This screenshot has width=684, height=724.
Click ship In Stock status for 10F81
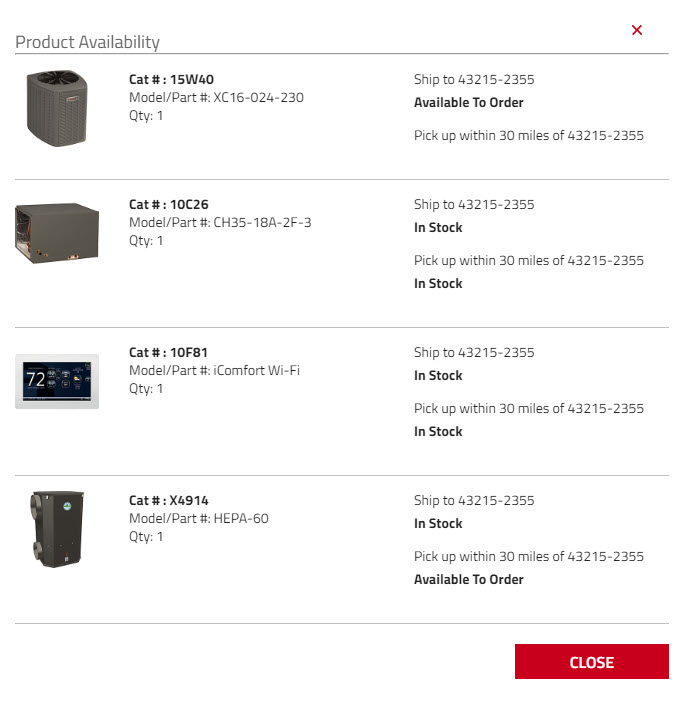[438, 376]
